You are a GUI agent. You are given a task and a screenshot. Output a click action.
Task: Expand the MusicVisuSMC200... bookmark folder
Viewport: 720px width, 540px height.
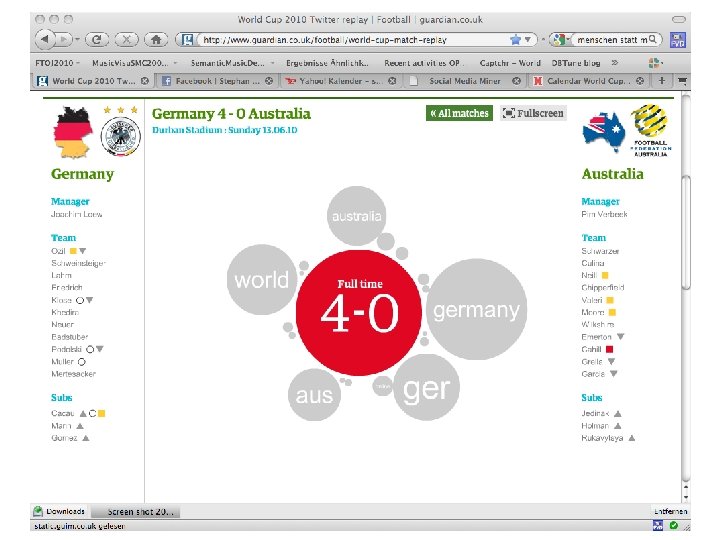(135, 63)
